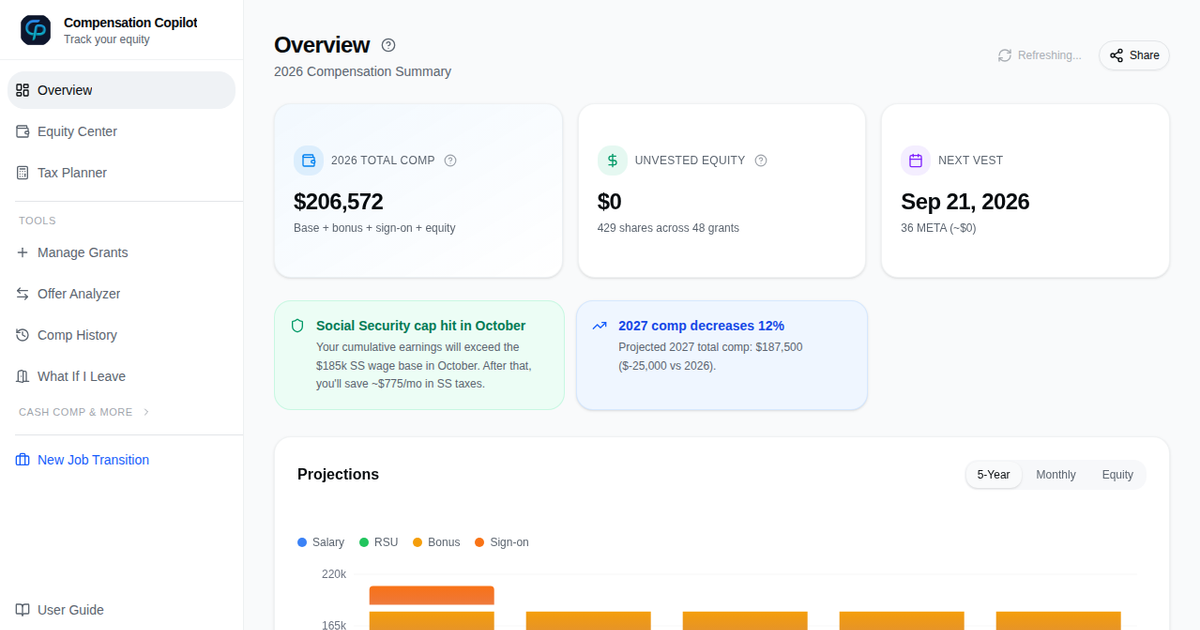
Task: Click the calendar icon on Next Vest card
Action: click(x=916, y=160)
